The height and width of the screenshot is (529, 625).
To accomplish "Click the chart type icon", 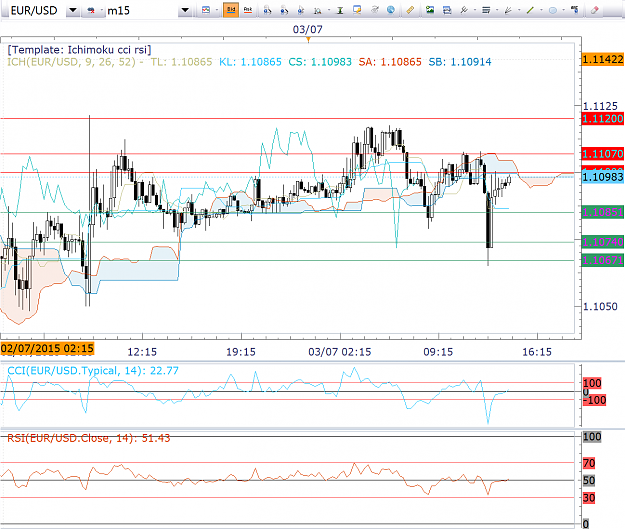I will [x=206, y=10].
